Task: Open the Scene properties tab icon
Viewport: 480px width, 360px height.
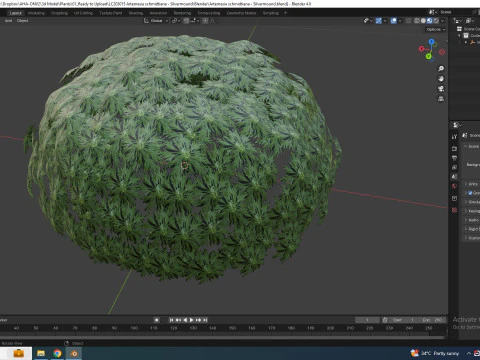Action: point(454,177)
